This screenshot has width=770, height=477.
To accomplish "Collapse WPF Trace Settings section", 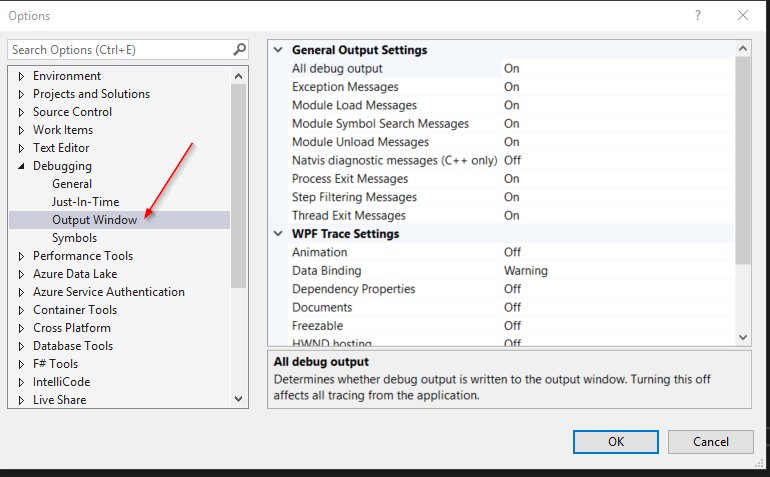I will [278, 234].
